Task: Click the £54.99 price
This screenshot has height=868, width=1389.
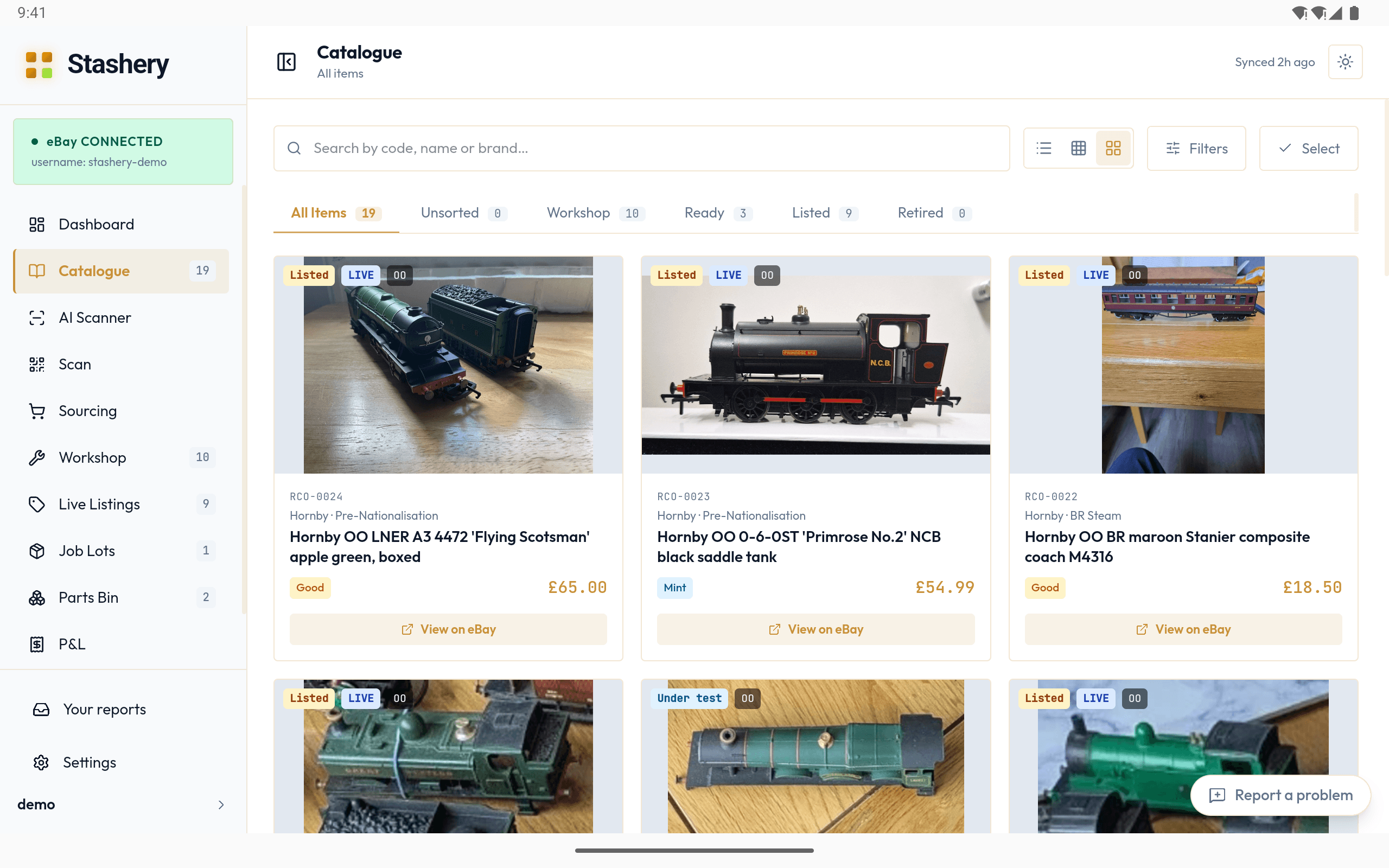Action: pos(945,588)
